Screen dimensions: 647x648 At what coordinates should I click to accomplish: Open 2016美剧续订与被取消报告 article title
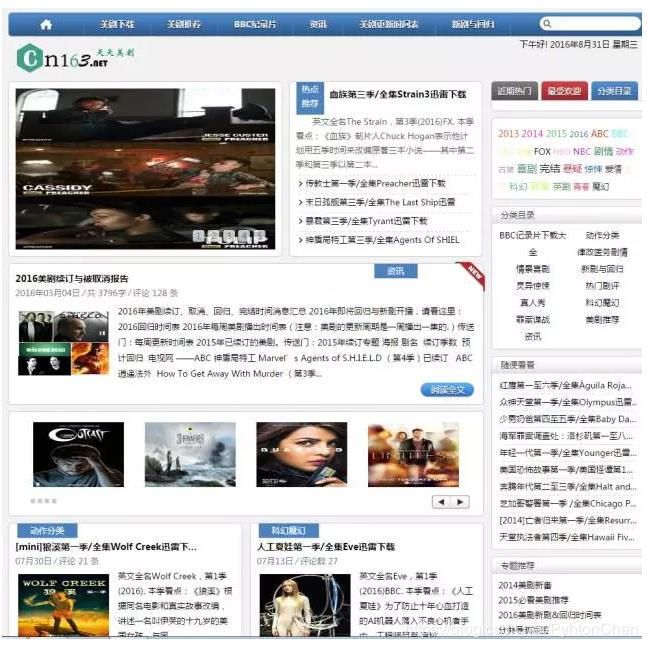tap(72, 279)
